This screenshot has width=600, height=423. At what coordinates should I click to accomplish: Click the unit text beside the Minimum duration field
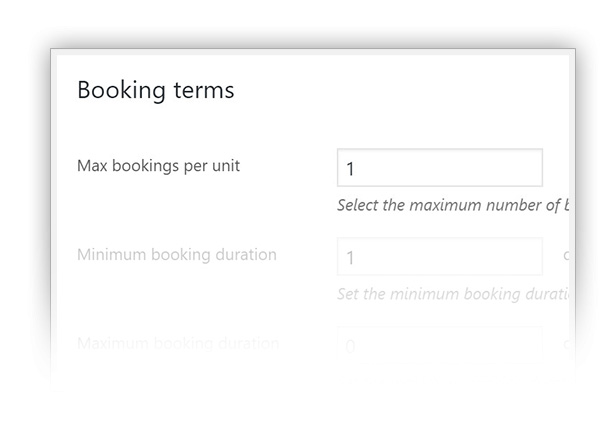point(566,255)
